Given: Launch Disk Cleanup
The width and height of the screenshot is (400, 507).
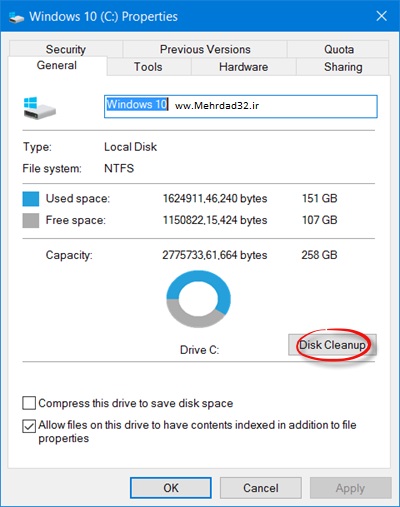Looking at the screenshot, I should (x=332, y=345).
